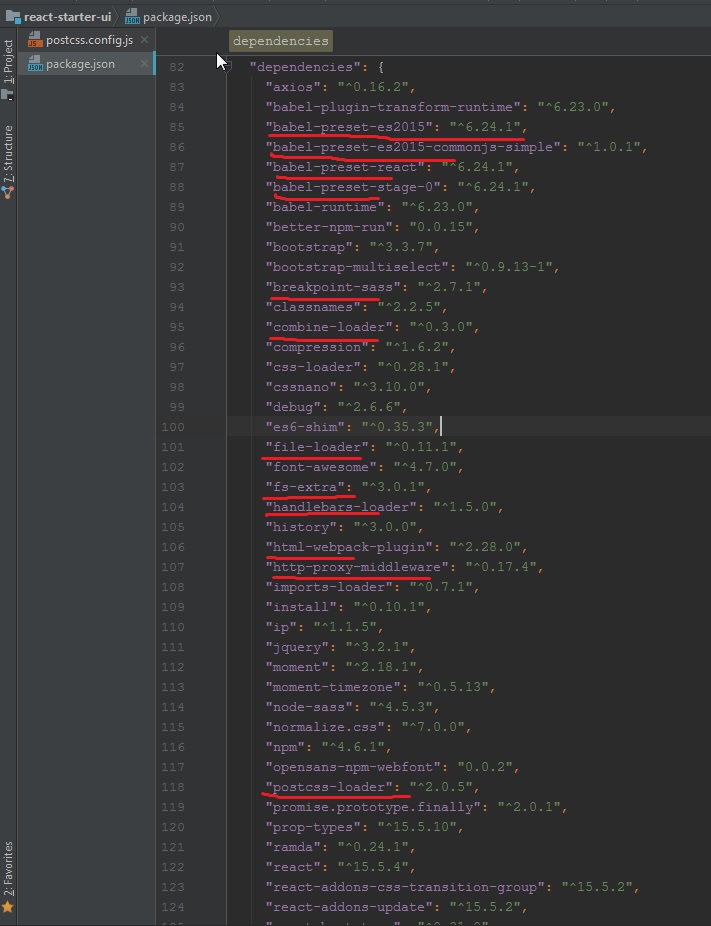Click the JSON icon on package.json tab
Viewport: 711px width, 926px height.
pos(35,64)
